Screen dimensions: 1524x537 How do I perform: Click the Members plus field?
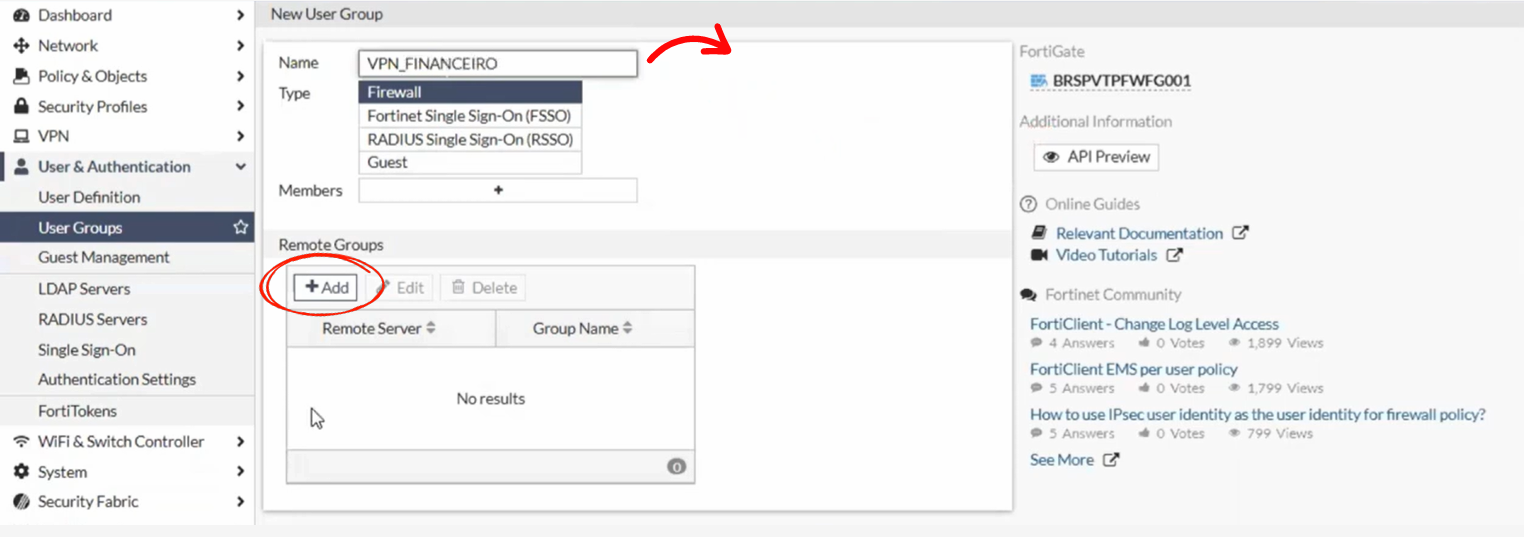pyautogui.click(x=497, y=190)
